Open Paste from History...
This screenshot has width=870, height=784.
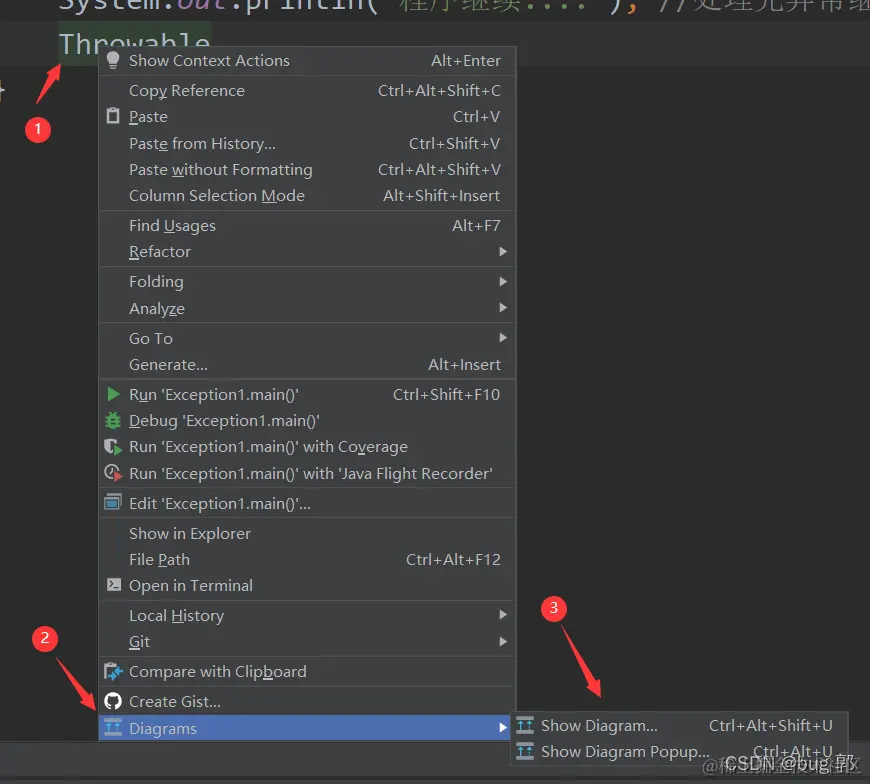pos(307,143)
